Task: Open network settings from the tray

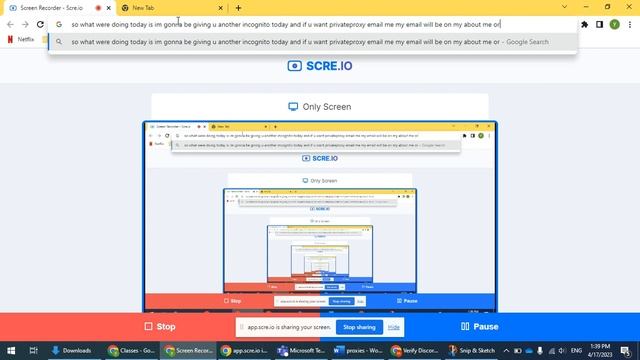Action: tap(551, 350)
